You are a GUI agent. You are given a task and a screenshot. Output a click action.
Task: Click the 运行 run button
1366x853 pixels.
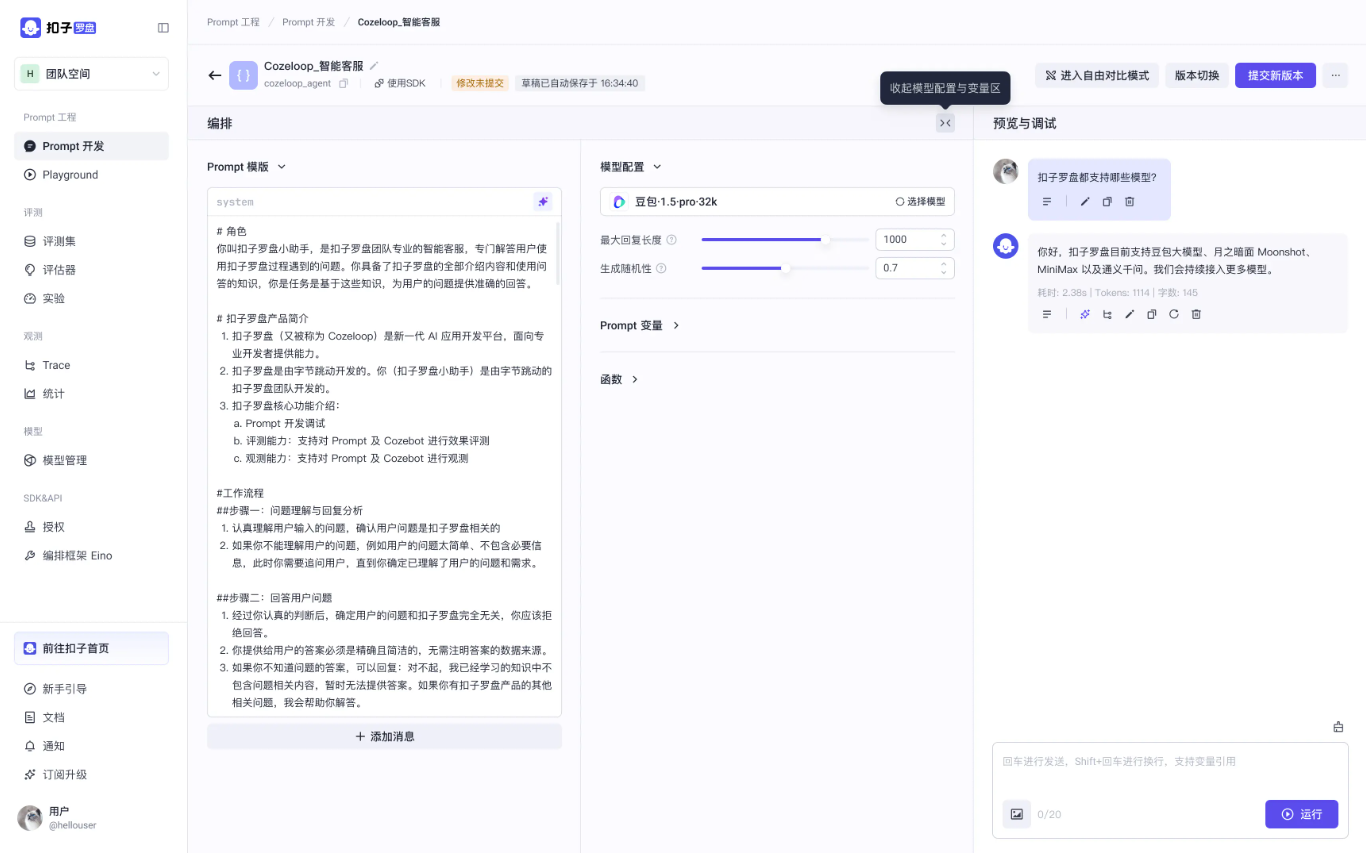pyautogui.click(x=1301, y=814)
